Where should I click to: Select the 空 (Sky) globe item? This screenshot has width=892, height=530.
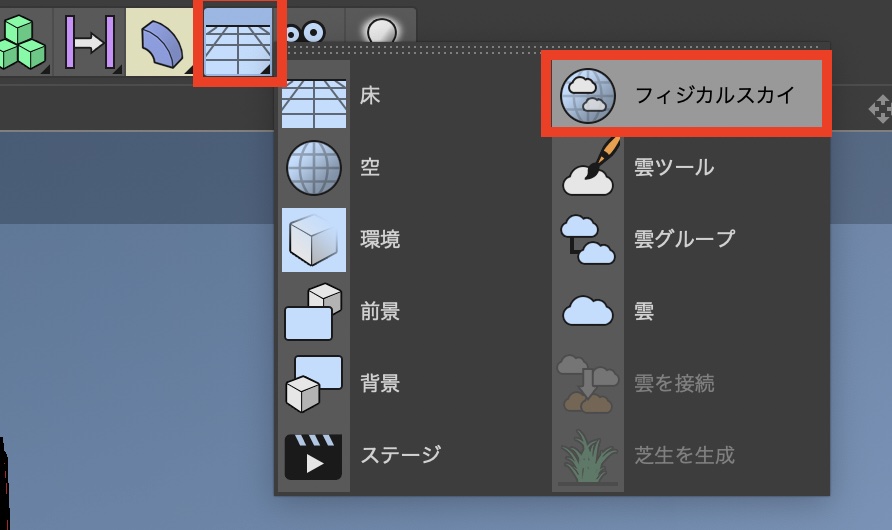pyautogui.click(x=370, y=168)
